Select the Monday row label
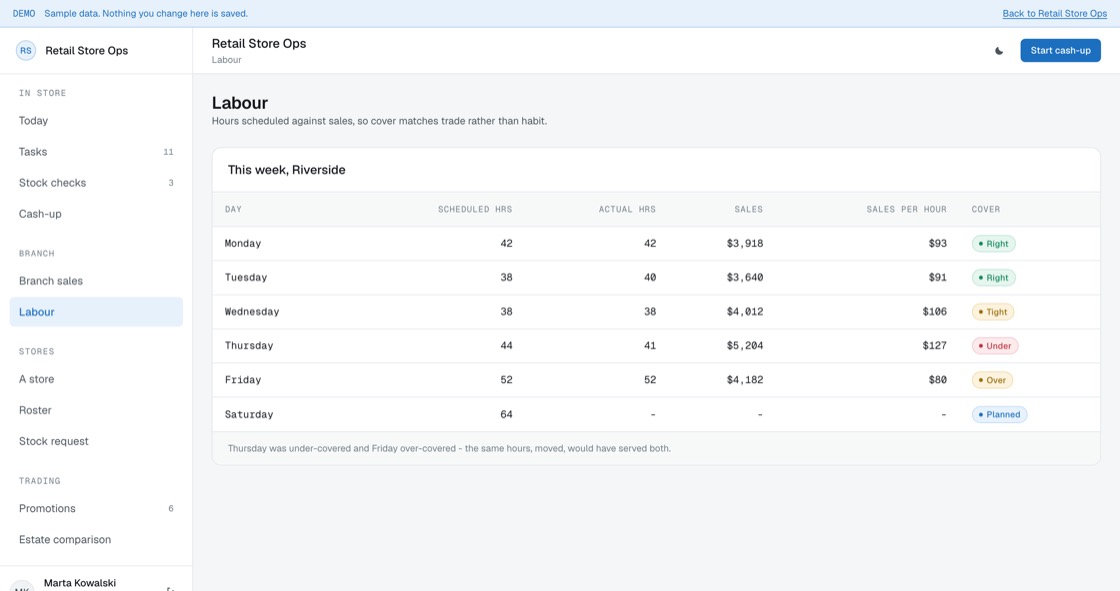Viewport: 1120px width, 591px height. pyautogui.click(x=243, y=244)
